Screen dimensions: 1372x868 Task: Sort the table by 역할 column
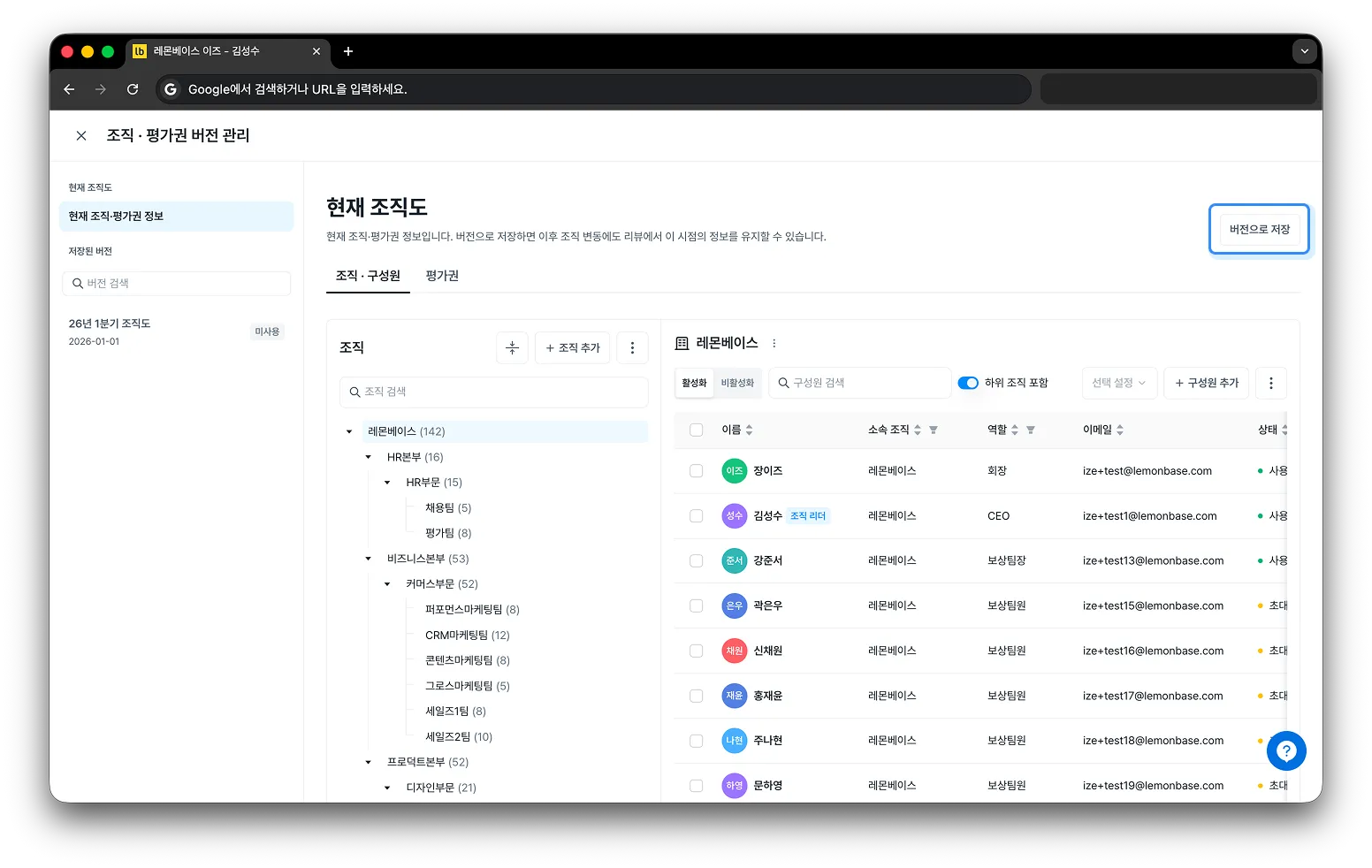1015,430
